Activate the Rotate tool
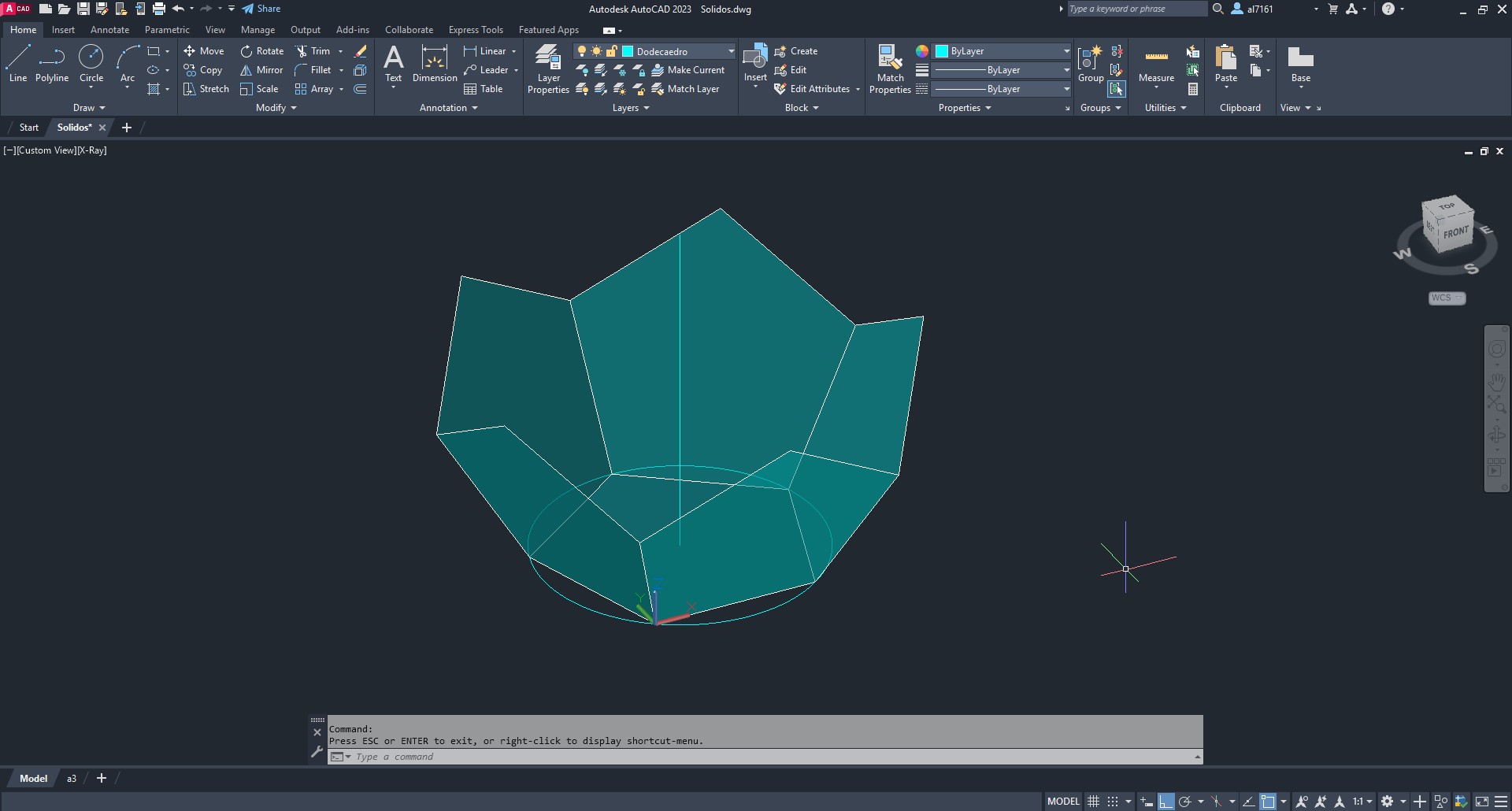Screen dimensions: 1512x811 click(246, 51)
